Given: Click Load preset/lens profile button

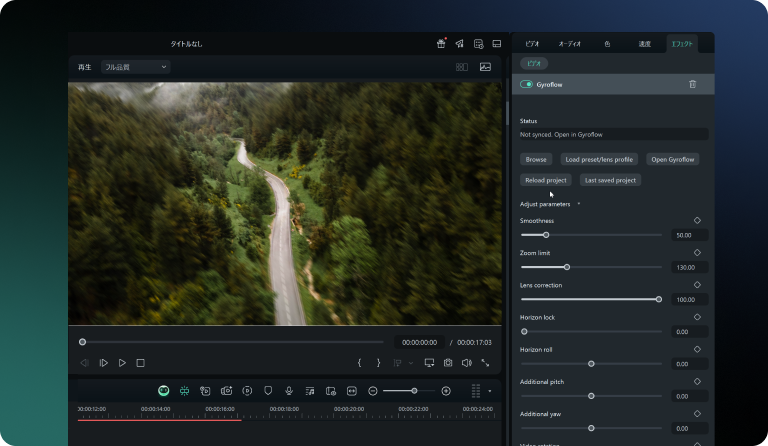Looking at the screenshot, I should [599, 160].
